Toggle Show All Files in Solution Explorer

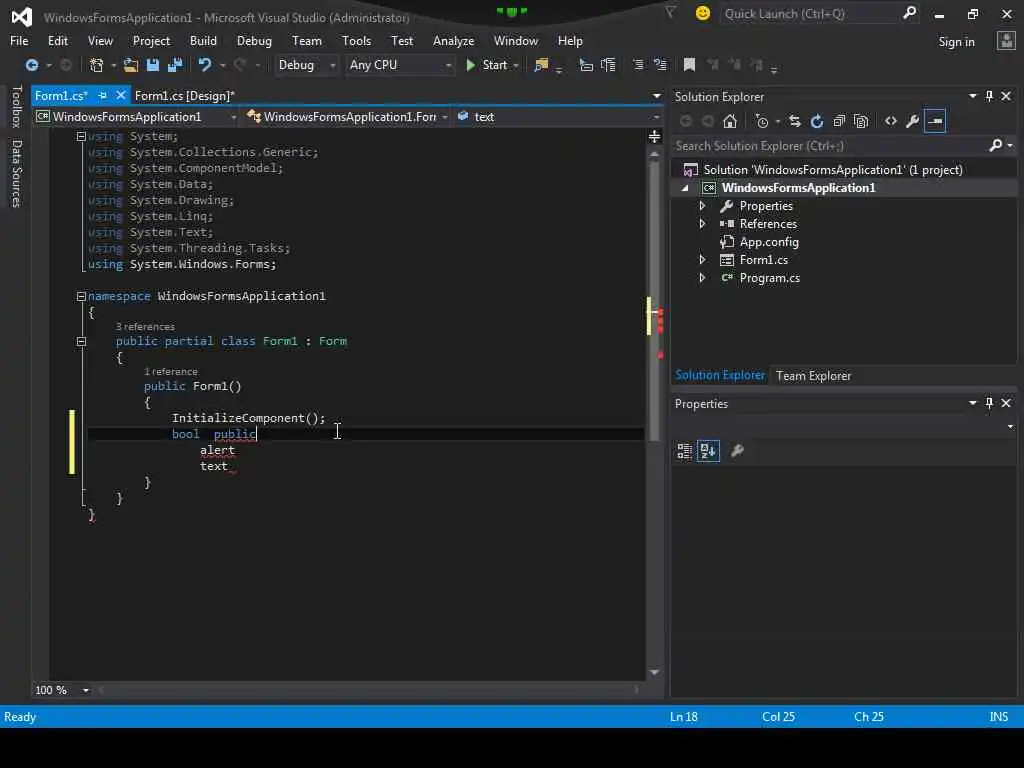tap(861, 121)
